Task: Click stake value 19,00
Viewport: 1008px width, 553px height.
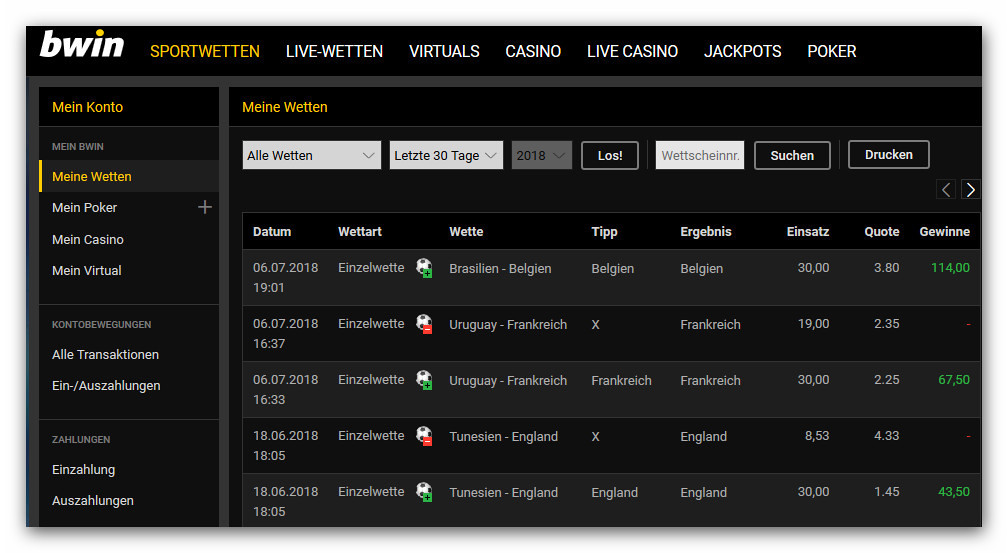Action: tap(813, 323)
